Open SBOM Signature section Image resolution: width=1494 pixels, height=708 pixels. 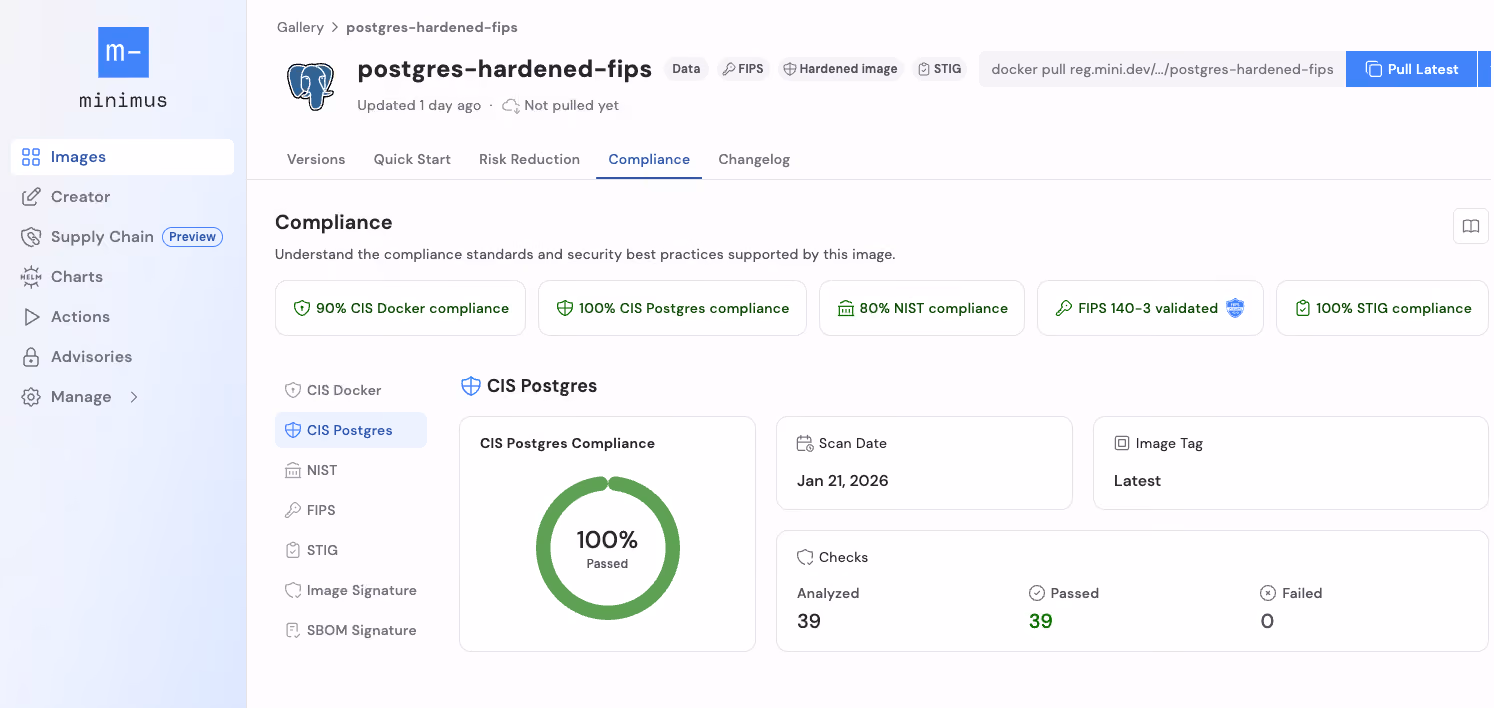click(x=351, y=630)
